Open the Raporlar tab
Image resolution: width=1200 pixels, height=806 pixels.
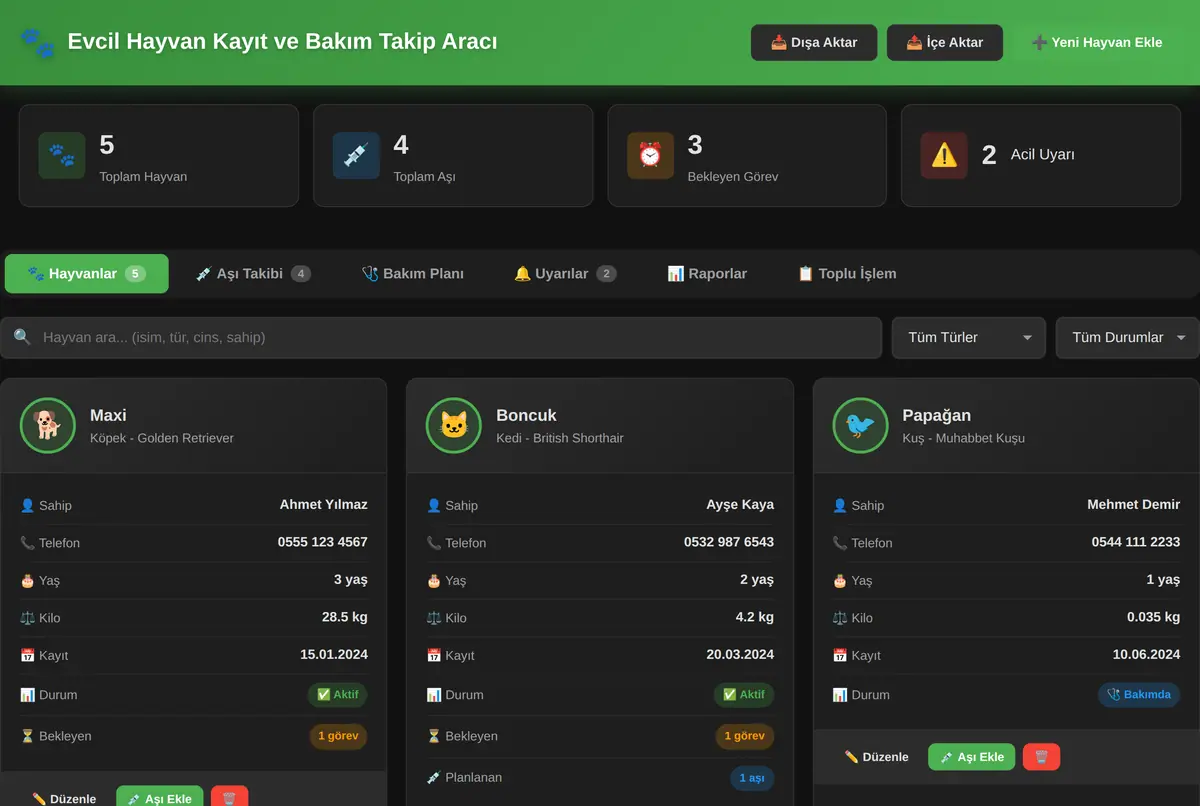[707, 273]
